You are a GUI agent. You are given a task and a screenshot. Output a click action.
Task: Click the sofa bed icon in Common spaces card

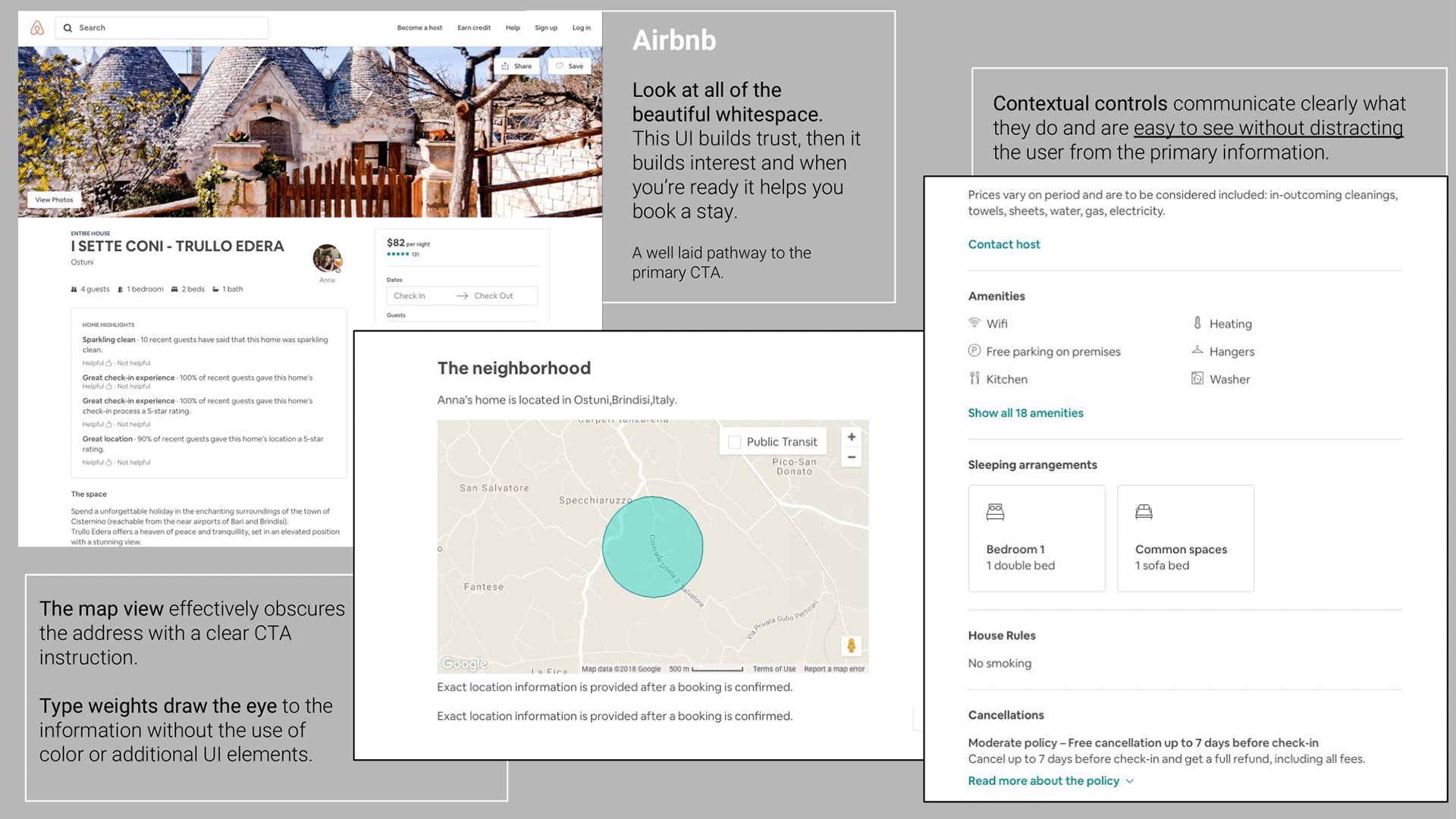[x=1144, y=512]
